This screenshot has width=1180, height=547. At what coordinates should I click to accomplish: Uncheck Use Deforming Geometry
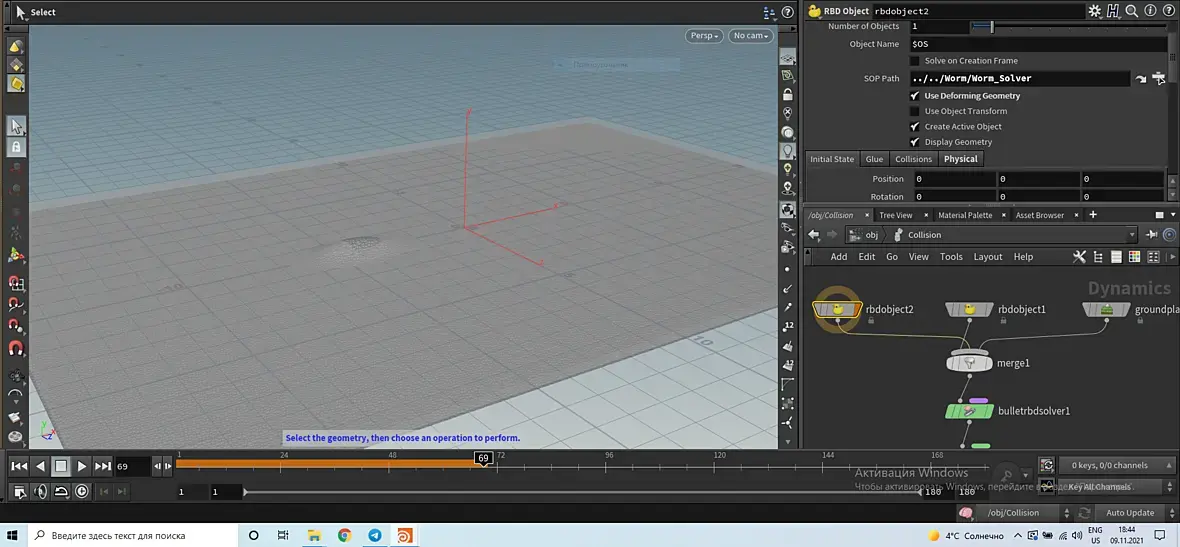tap(914, 96)
